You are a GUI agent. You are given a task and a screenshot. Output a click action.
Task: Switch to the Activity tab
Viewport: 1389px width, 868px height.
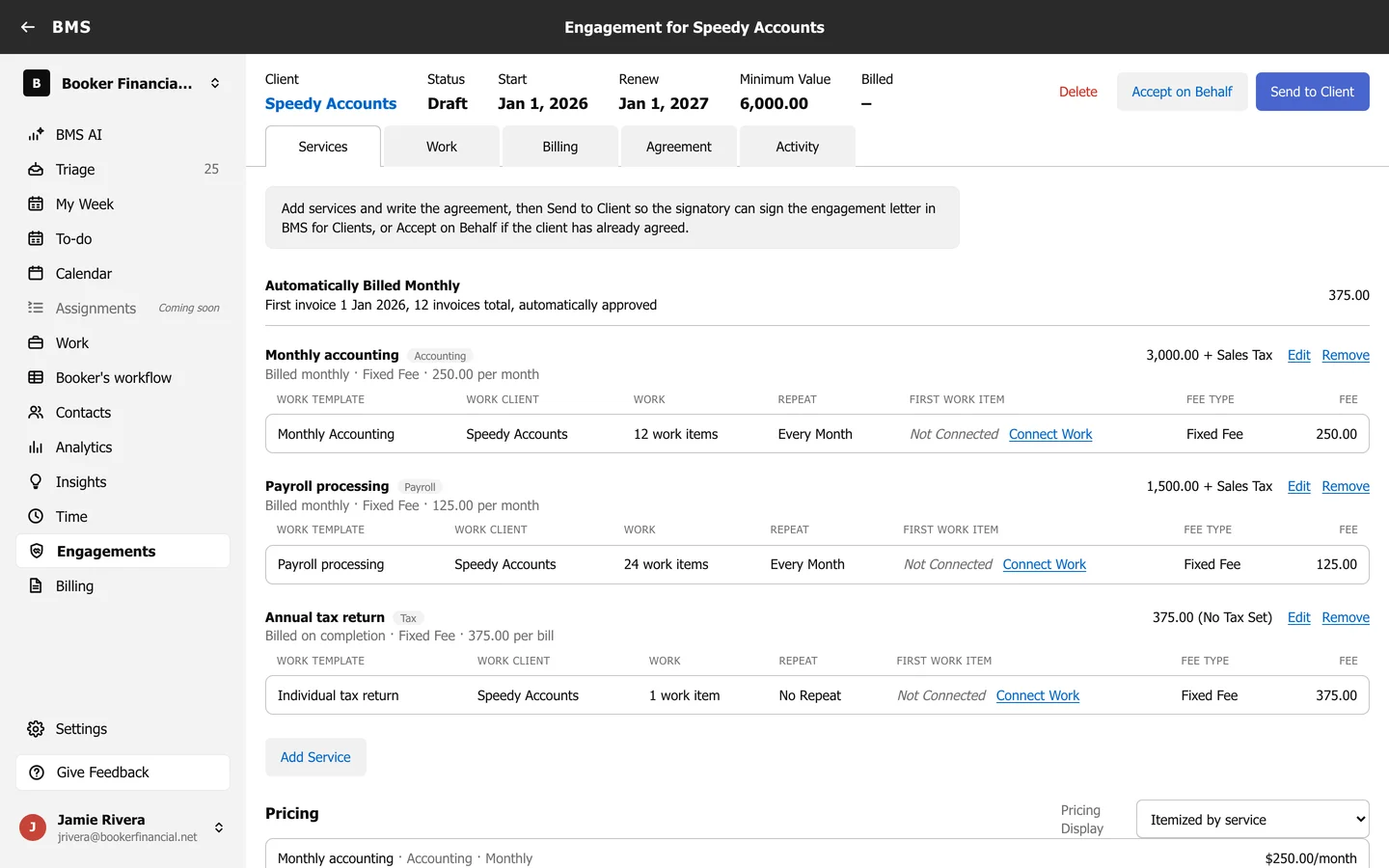798,147
